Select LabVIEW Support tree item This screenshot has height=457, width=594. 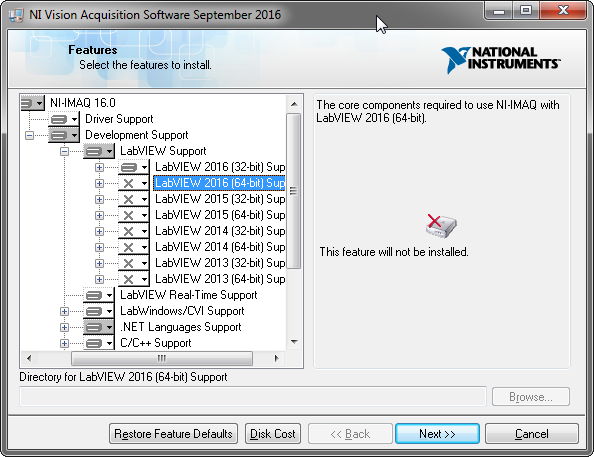click(x=163, y=151)
